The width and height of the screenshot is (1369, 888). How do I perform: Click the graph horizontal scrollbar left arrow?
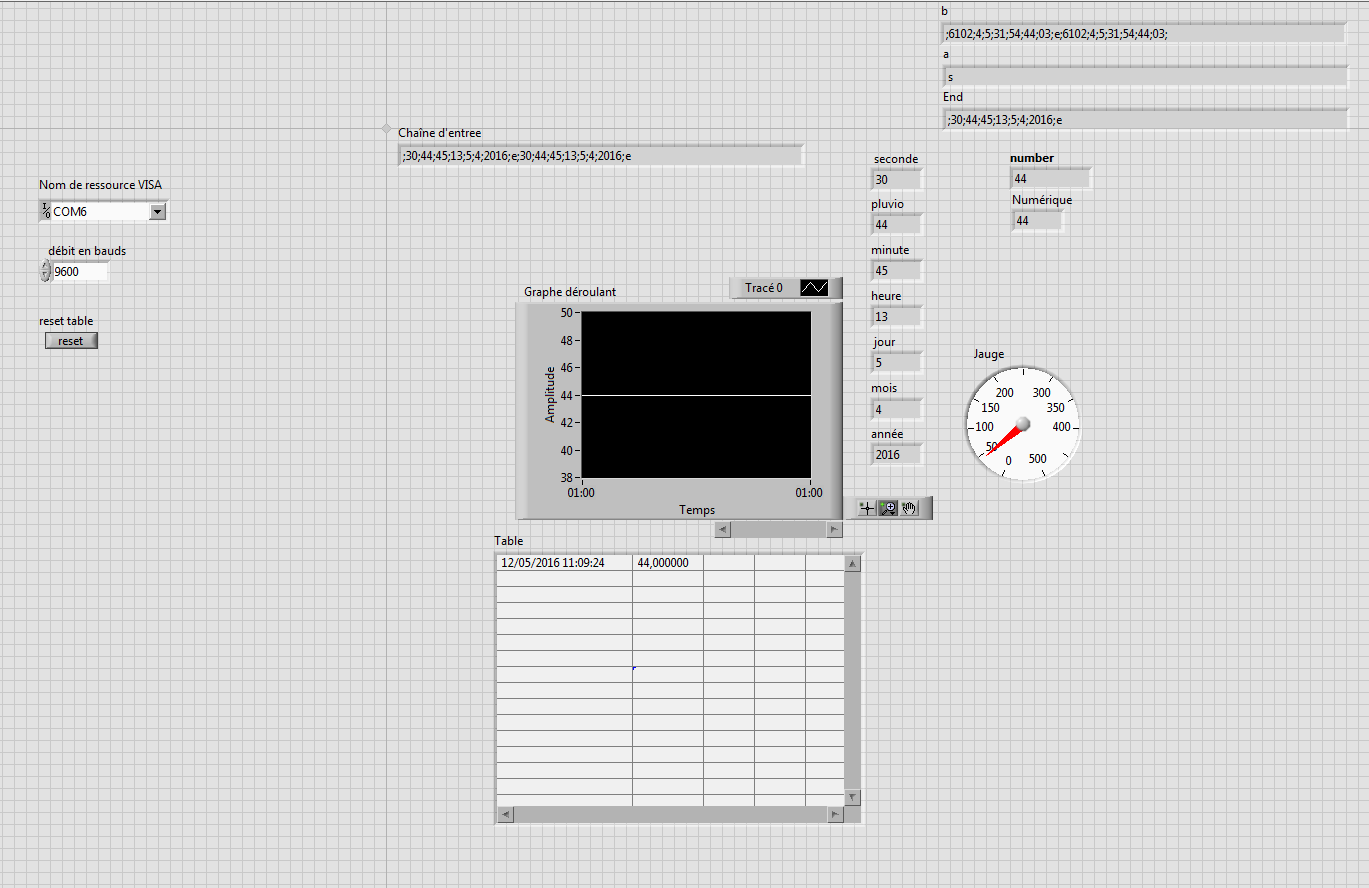(723, 529)
